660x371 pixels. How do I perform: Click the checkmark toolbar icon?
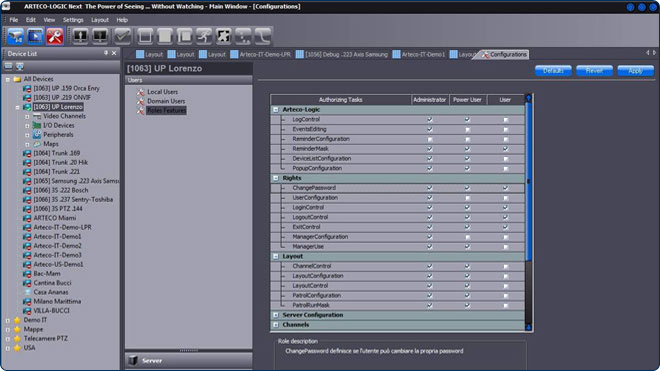[x=122, y=36]
